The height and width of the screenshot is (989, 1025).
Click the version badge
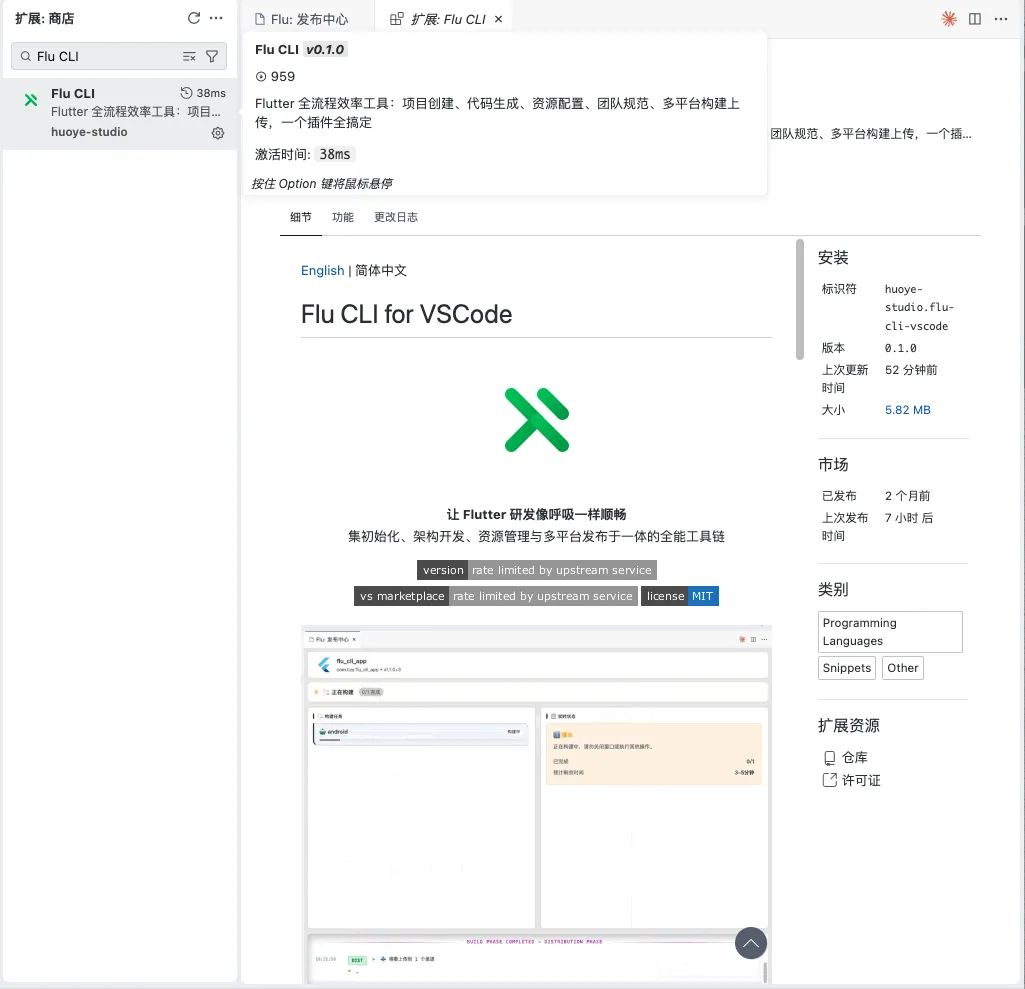coord(537,570)
